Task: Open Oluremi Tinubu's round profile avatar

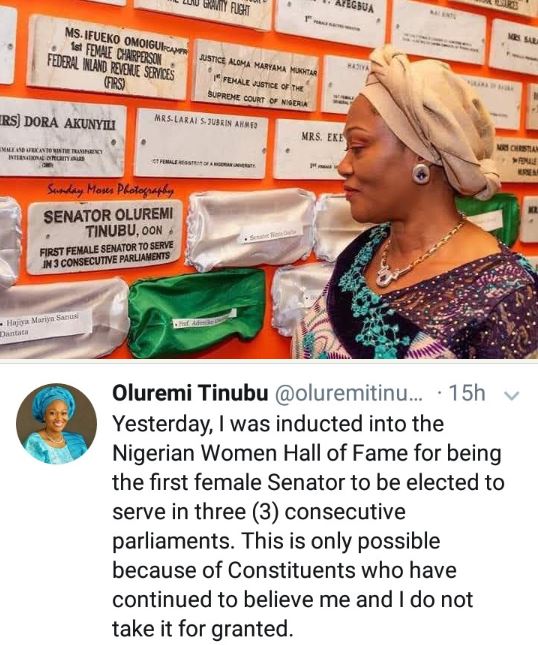Action: [x=56, y=424]
